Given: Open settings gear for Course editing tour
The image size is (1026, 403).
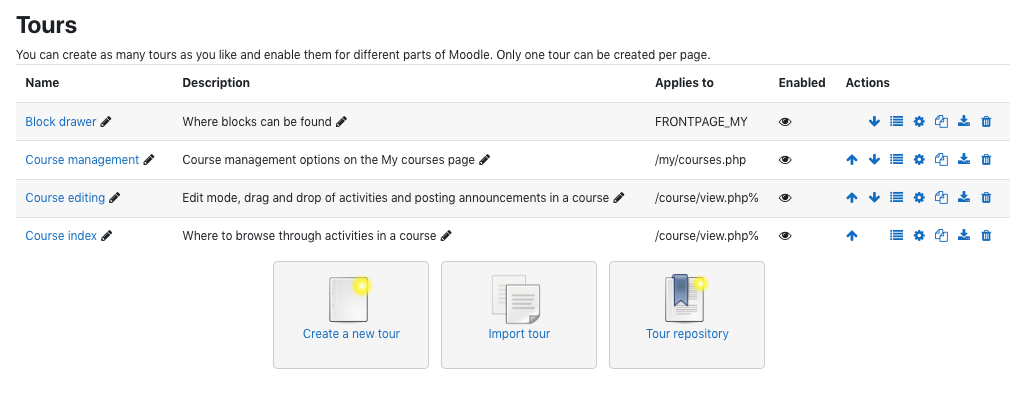Looking at the screenshot, I should click(919, 198).
